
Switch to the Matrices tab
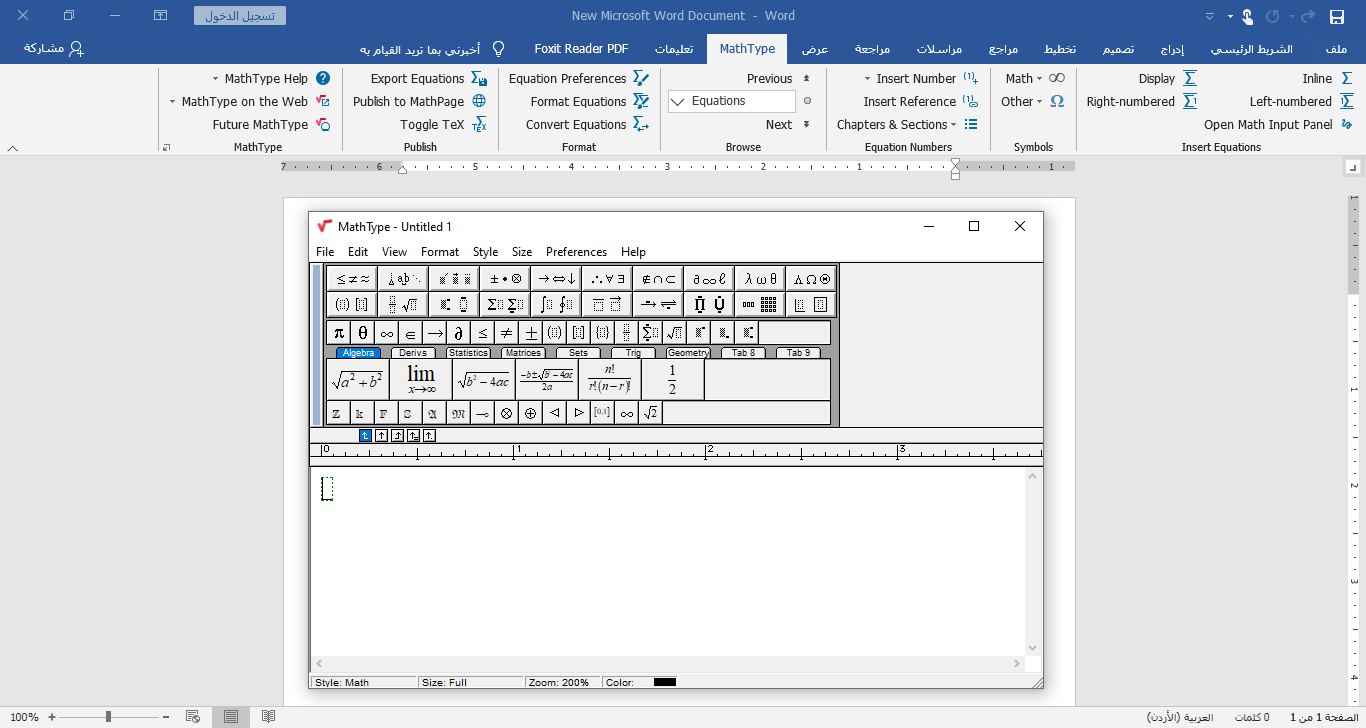click(523, 353)
